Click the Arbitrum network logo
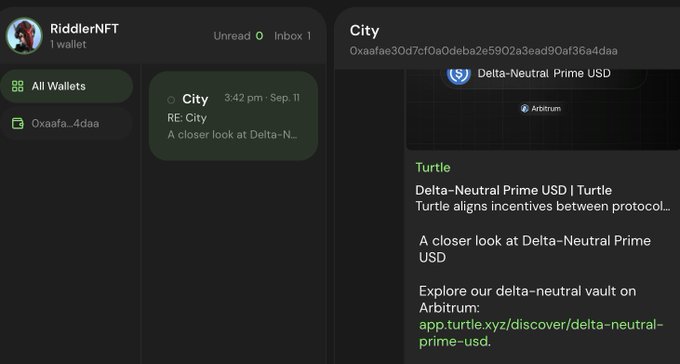This screenshot has height=364, width=680. click(x=525, y=108)
